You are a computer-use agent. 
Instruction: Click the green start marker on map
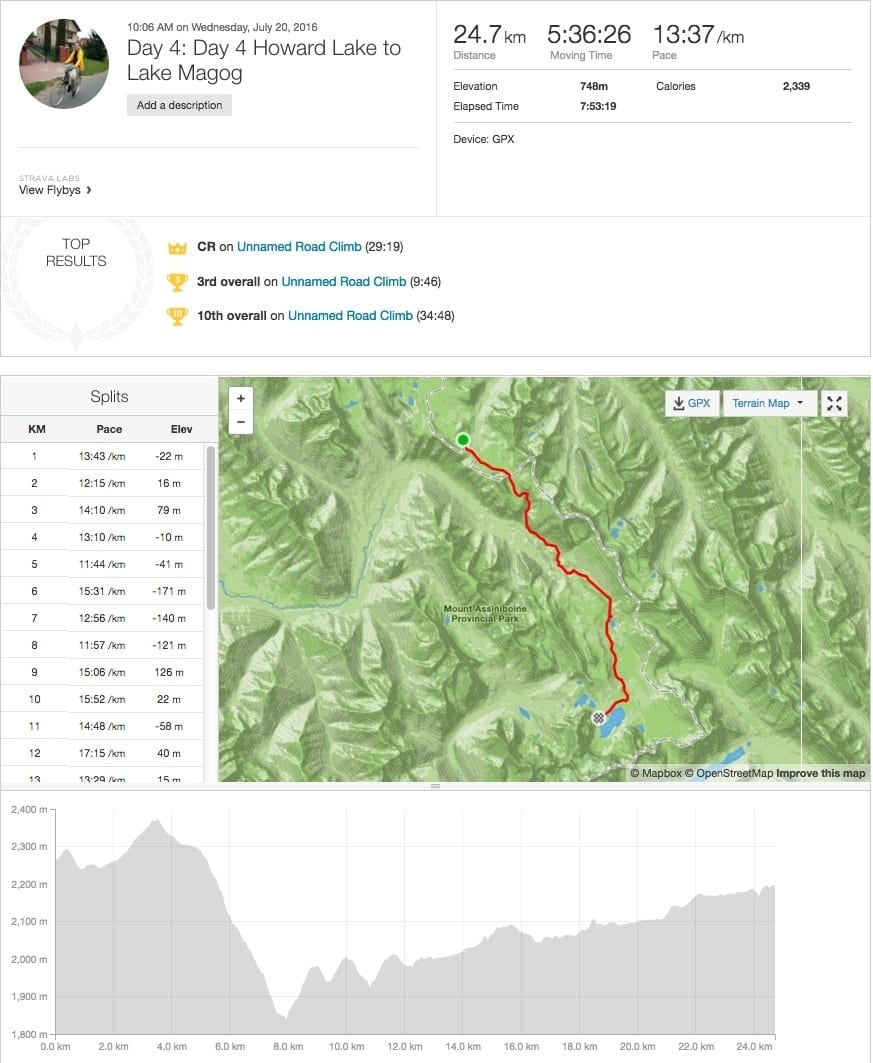463,439
